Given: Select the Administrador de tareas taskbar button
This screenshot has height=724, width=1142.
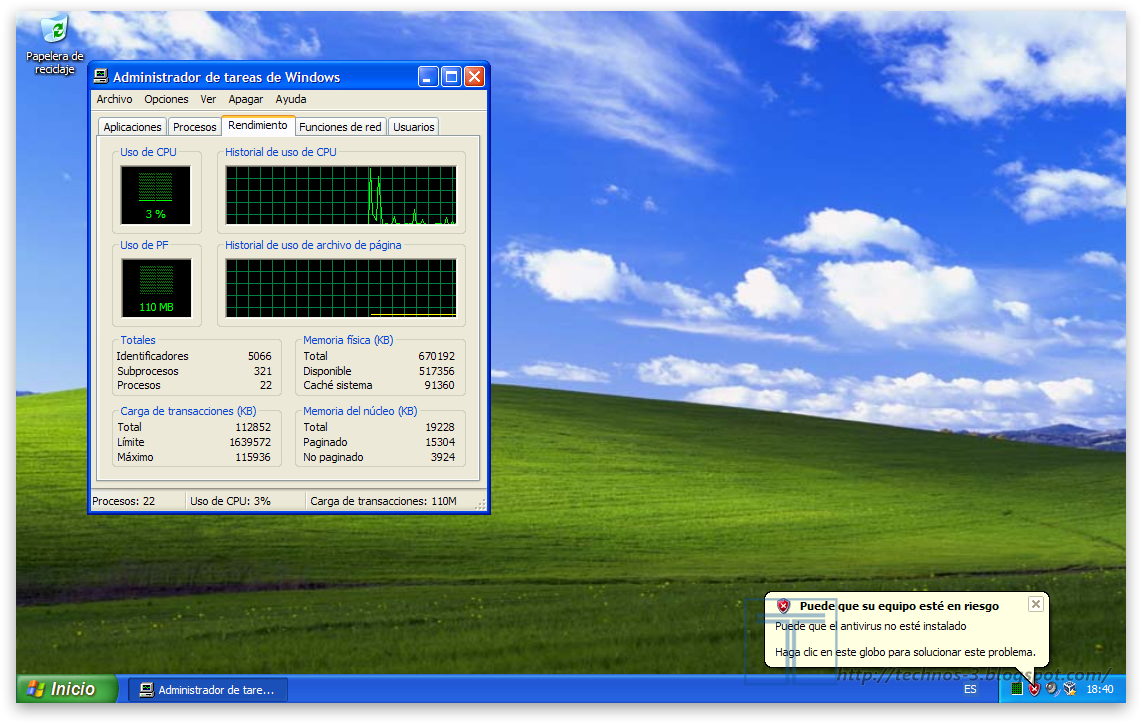Looking at the screenshot, I should [x=207, y=689].
